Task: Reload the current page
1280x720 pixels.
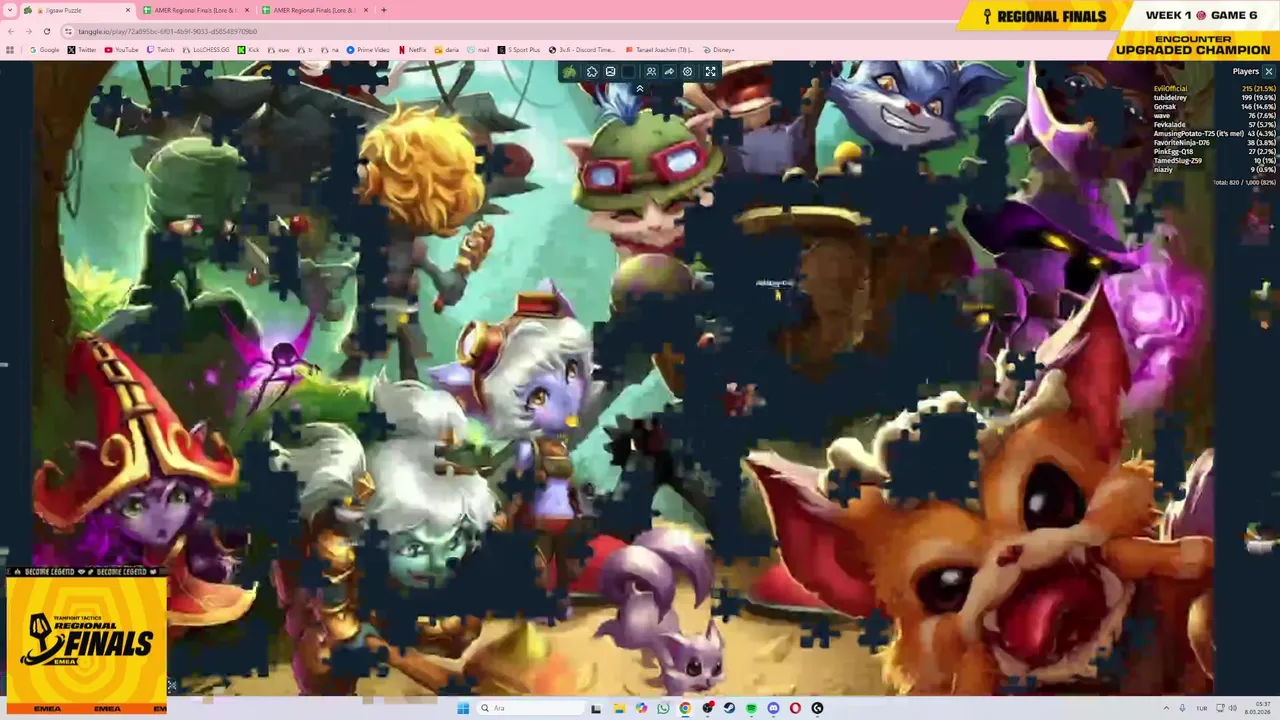Action: [x=46, y=31]
